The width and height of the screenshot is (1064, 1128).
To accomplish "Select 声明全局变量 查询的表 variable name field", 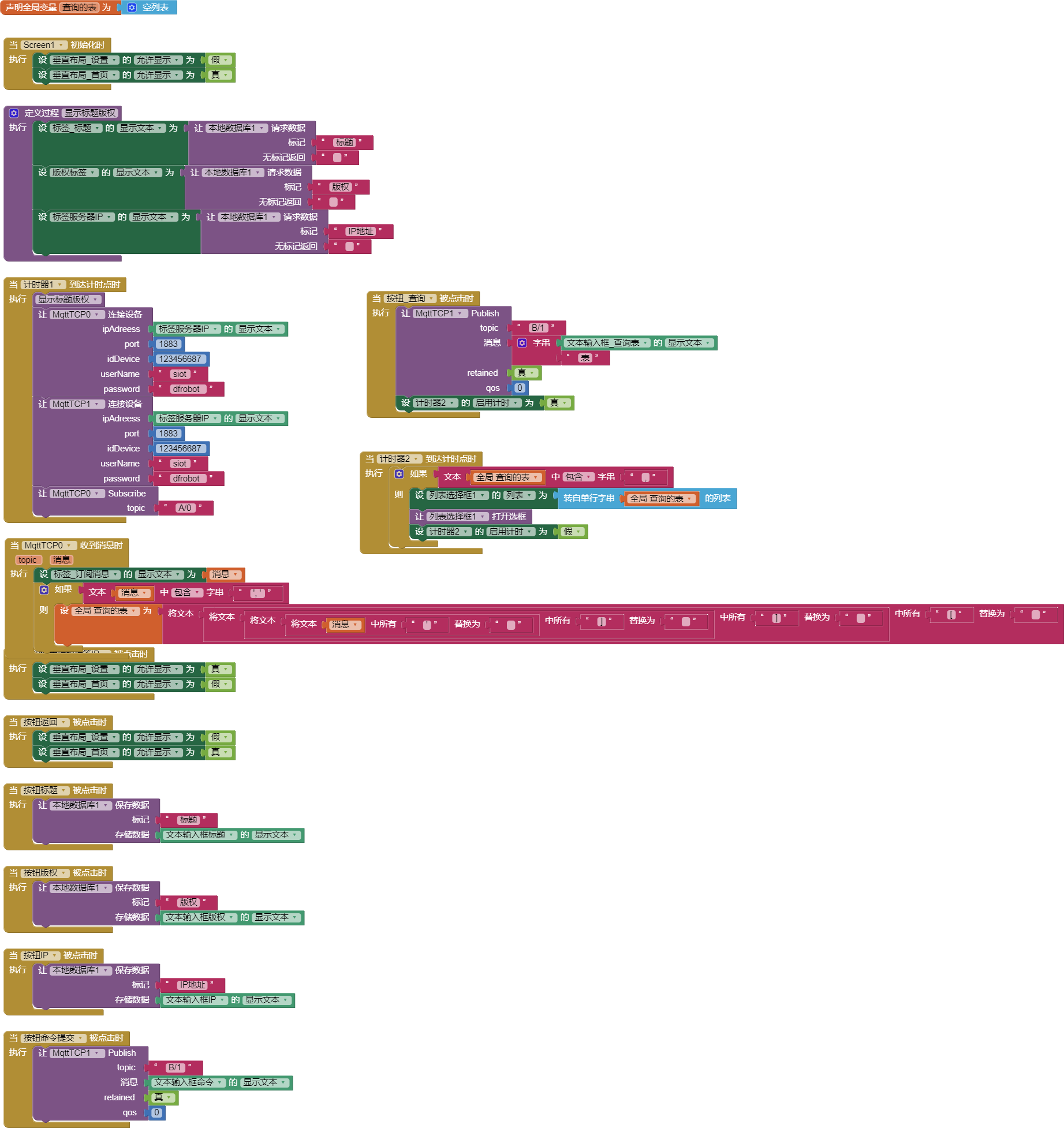I will (x=80, y=8).
